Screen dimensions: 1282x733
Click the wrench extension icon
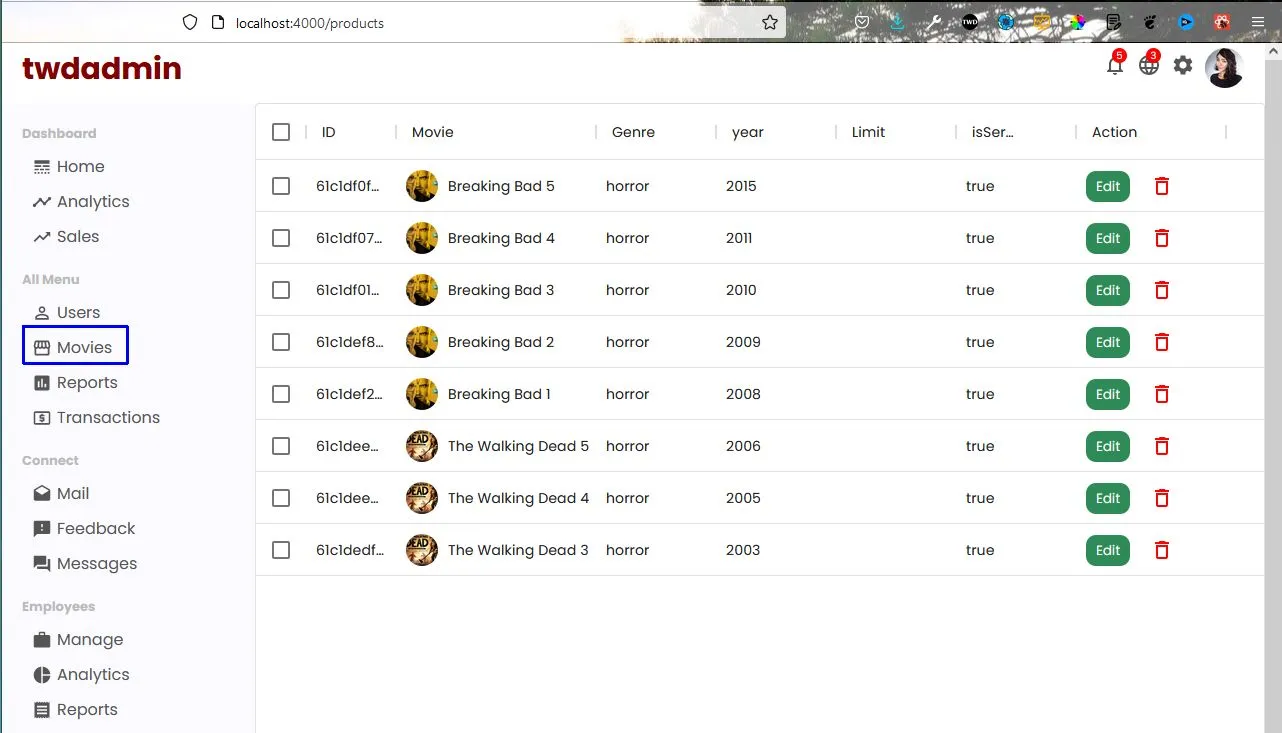tap(934, 22)
